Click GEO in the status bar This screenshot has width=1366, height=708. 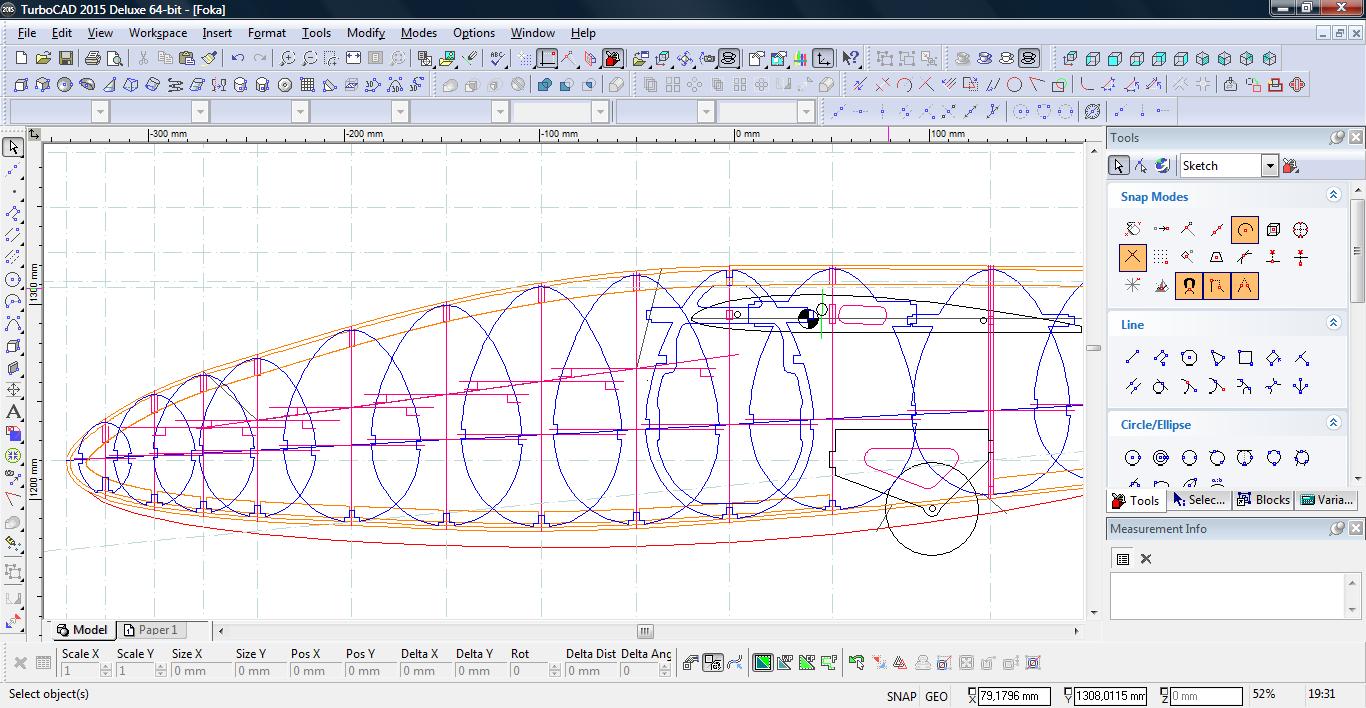(936, 696)
